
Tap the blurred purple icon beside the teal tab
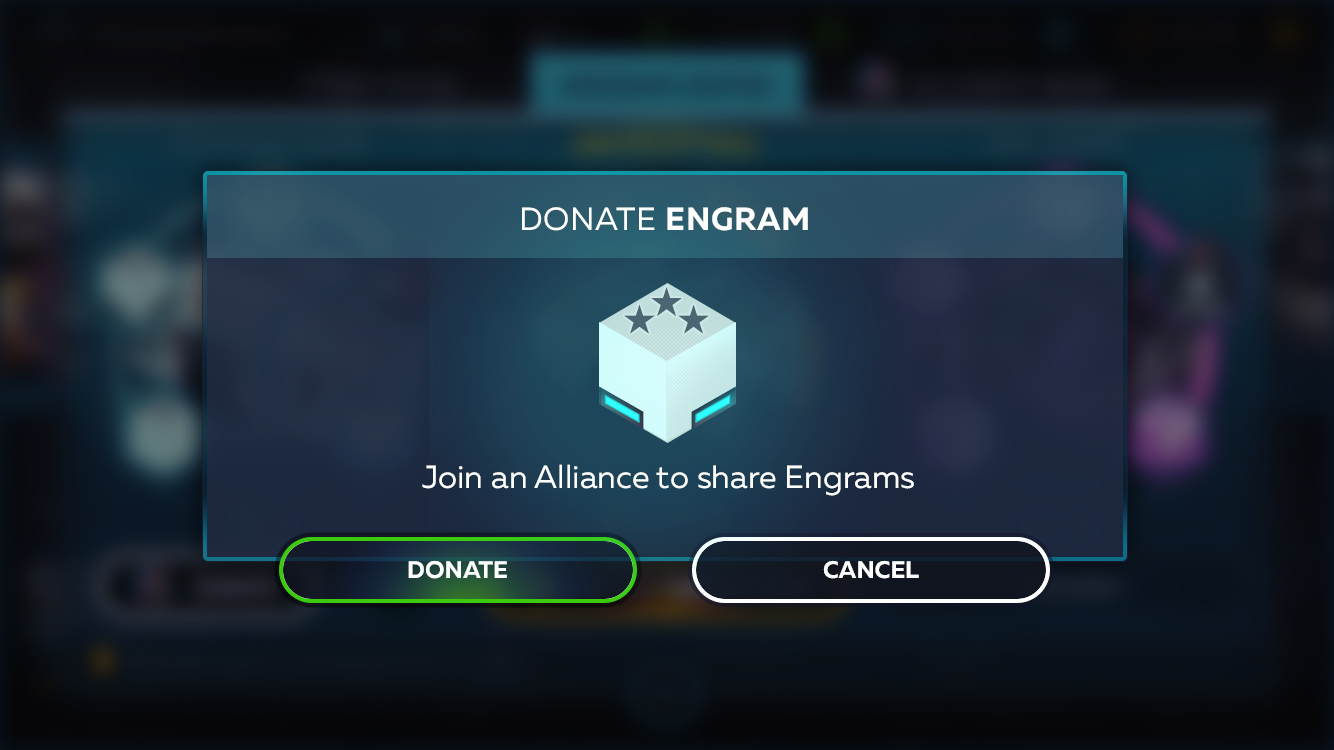876,80
